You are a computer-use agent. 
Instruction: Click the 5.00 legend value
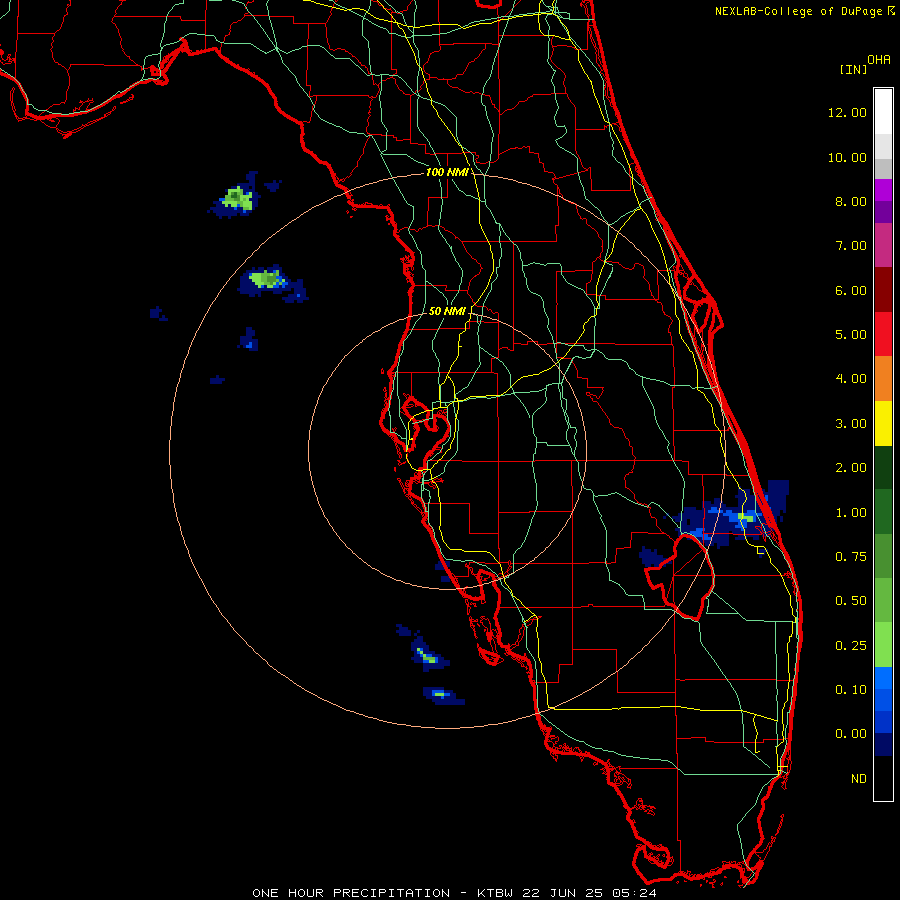point(851,335)
